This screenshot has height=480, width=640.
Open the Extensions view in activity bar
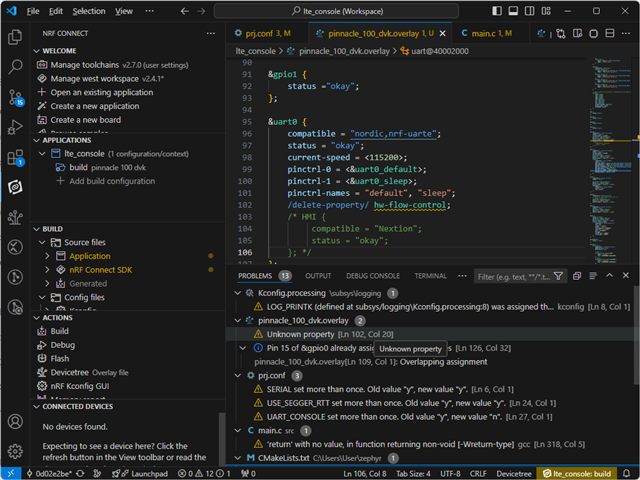[x=16, y=157]
